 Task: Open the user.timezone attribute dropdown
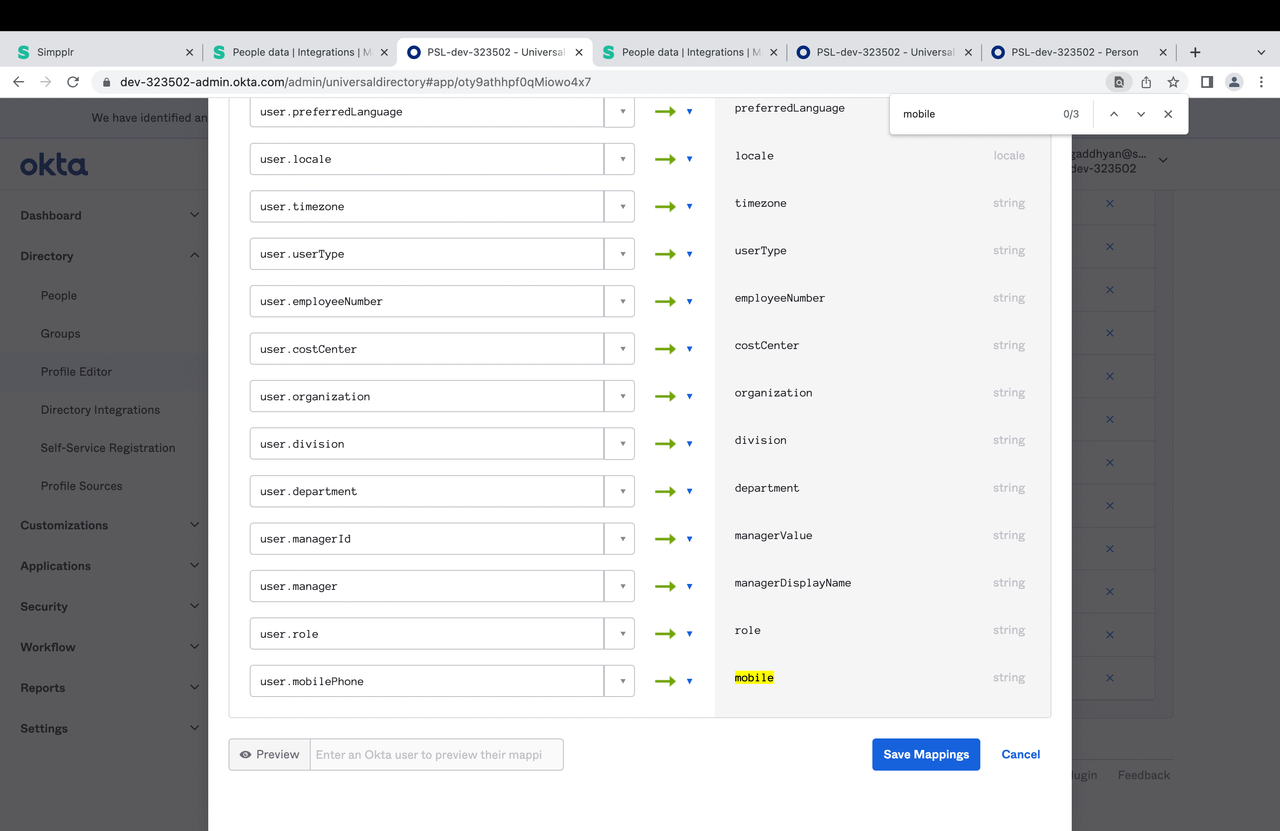[621, 207]
